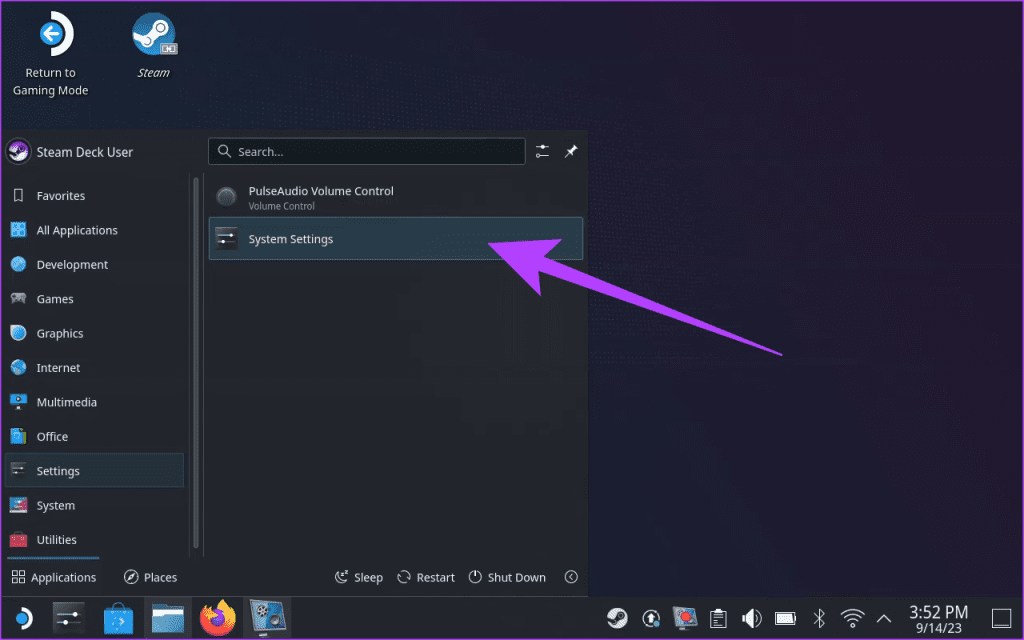This screenshot has width=1024, height=640.
Task: Select Development category
Action: (95, 264)
